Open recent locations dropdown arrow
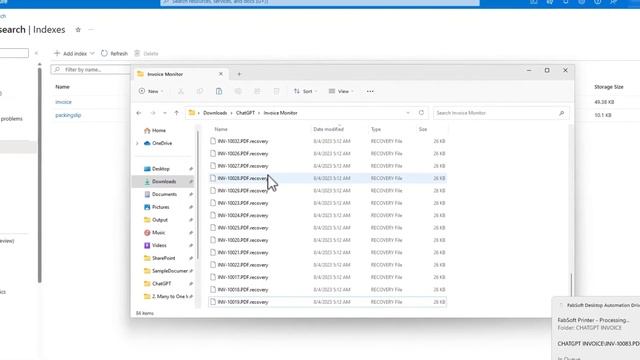The width and height of the screenshot is (640, 360). 164,113
